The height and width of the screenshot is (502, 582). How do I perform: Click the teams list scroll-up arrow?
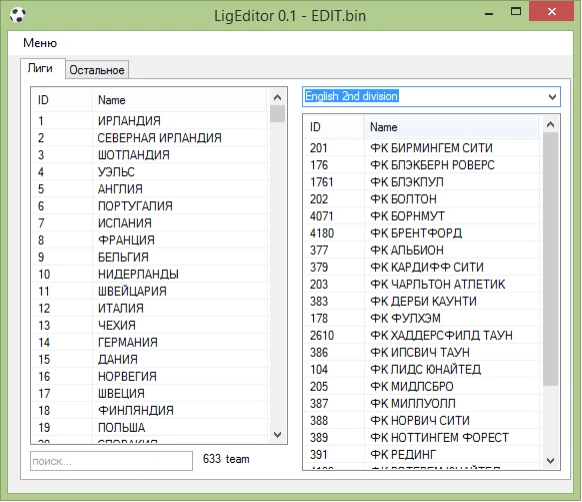[550, 125]
